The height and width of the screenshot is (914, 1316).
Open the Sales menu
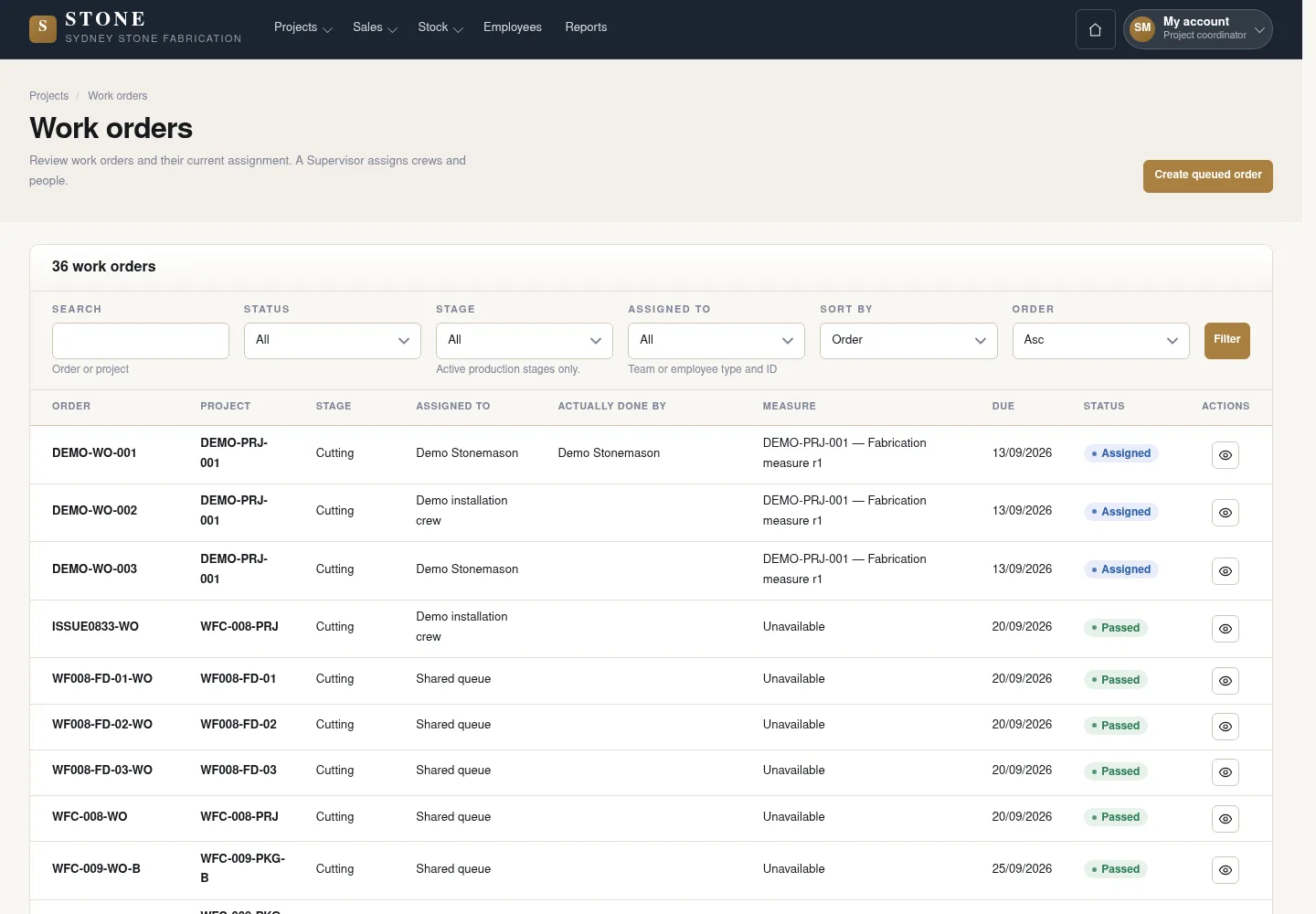pos(375,27)
